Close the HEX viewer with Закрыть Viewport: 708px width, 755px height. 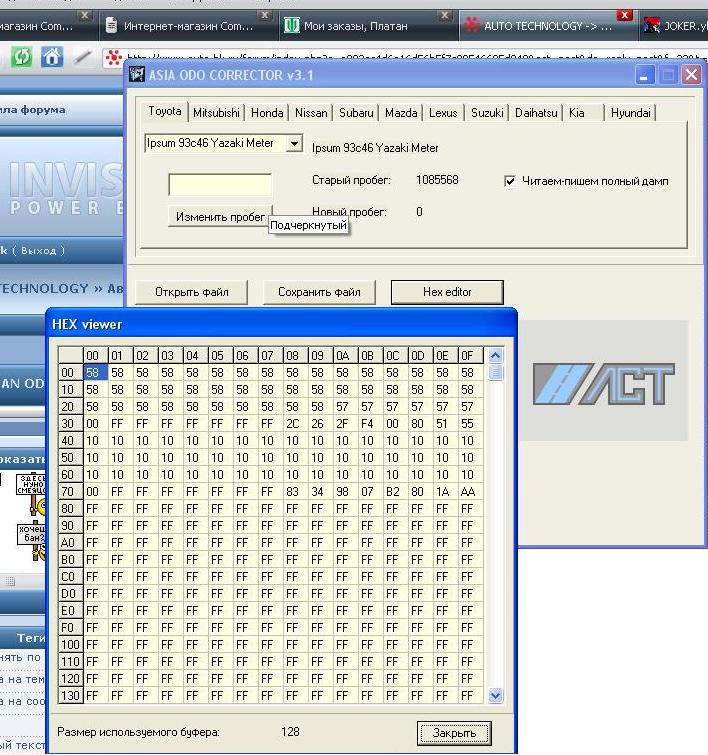[454, 733]
